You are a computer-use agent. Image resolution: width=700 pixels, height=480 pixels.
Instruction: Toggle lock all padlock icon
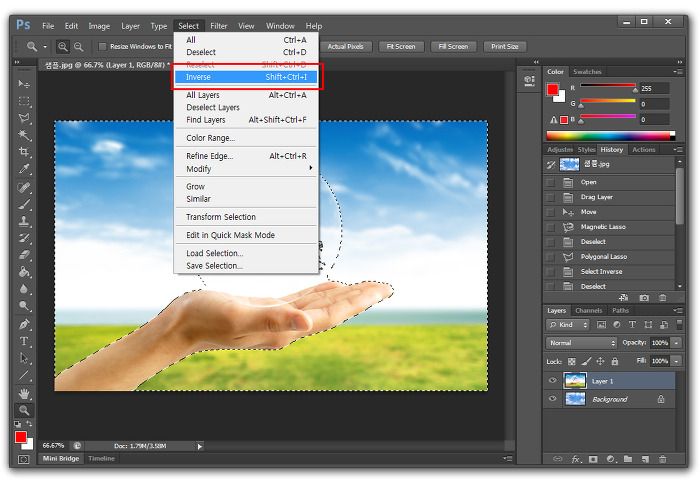coord(615,361)
